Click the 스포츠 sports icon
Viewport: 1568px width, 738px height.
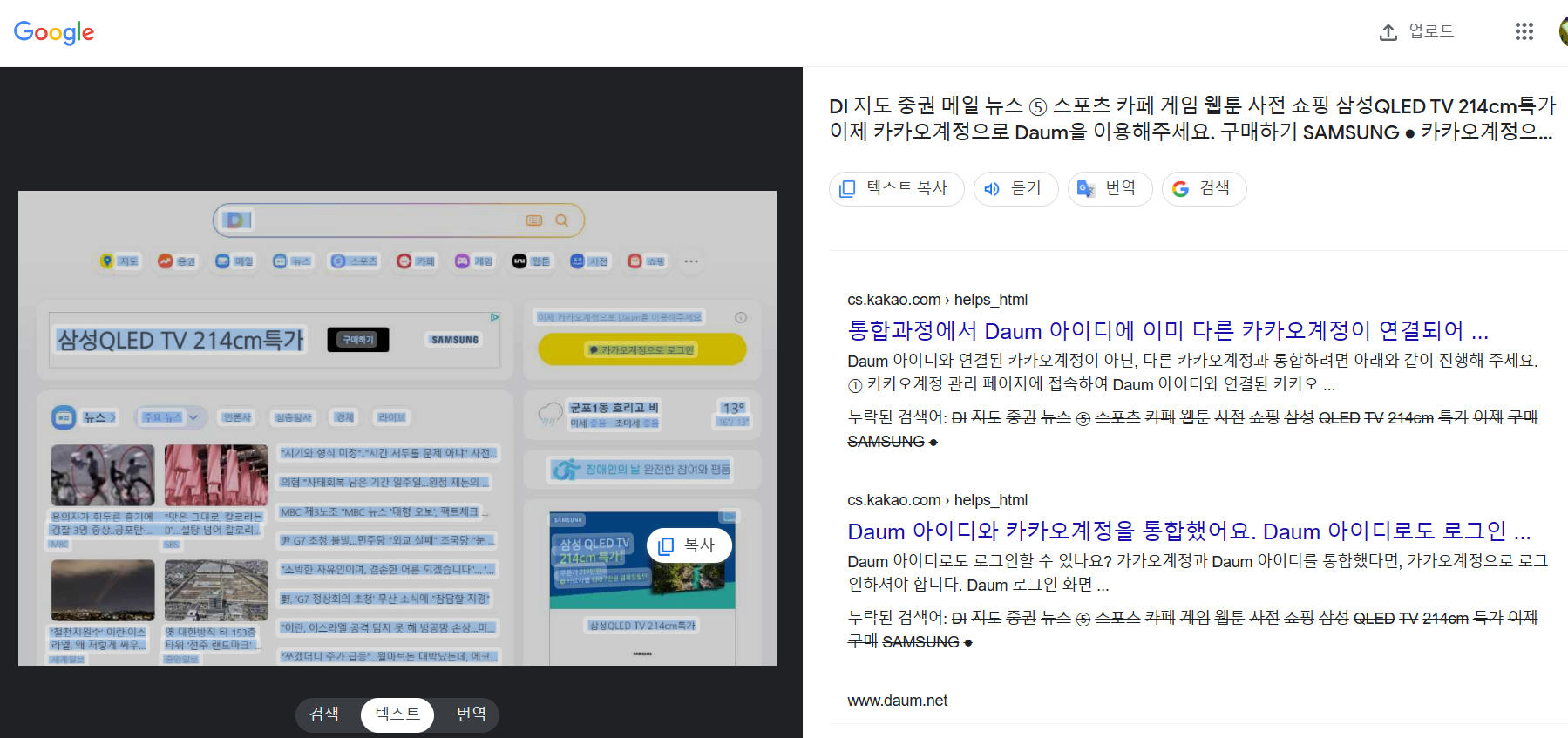point(338,261)
